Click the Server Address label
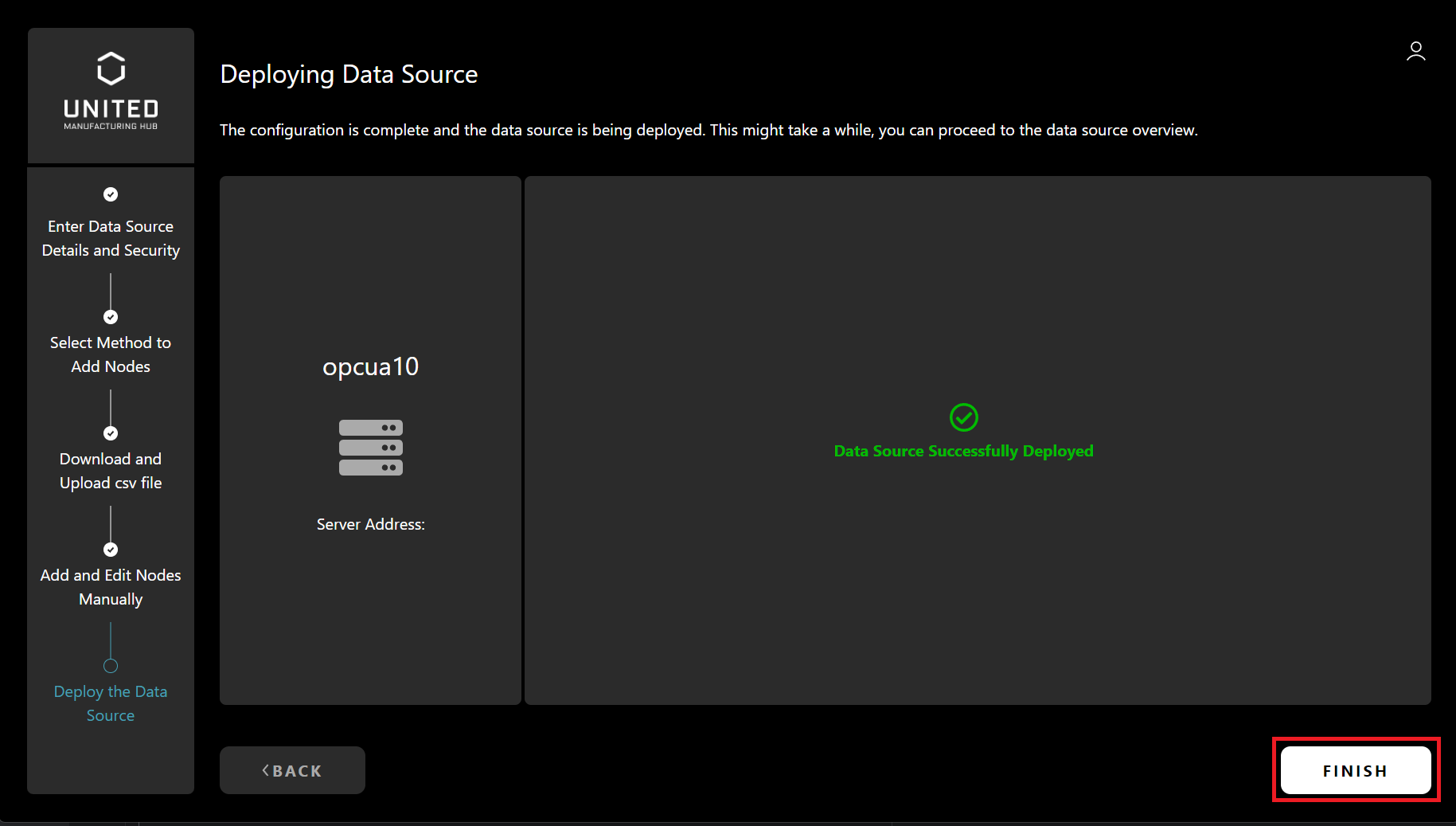 [x=370, y=524]
